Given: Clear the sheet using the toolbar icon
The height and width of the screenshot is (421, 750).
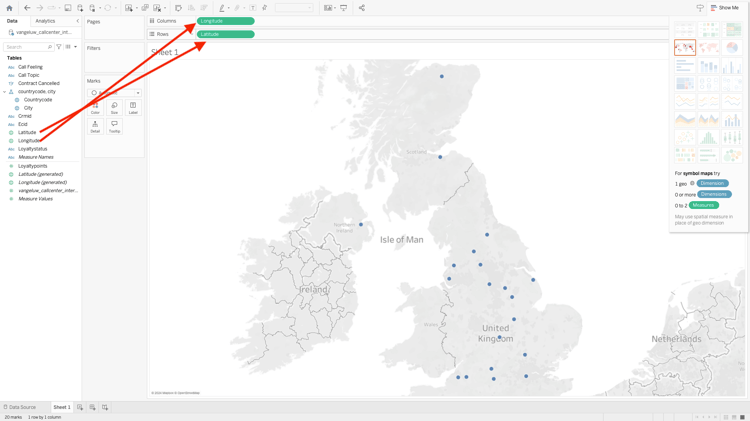Looking at the screenshot, I should click(157, 8).
